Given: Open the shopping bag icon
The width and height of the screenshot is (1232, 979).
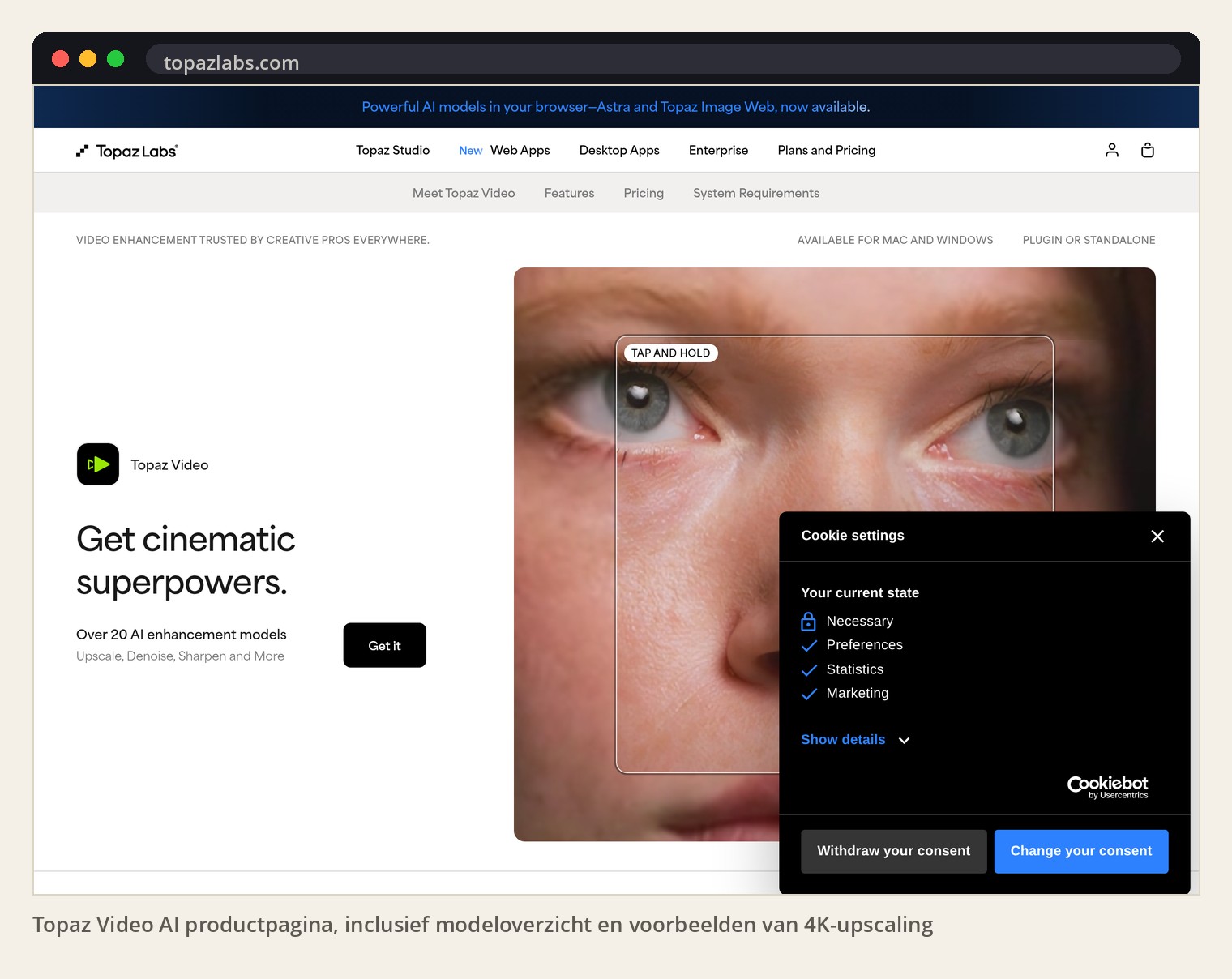Looking at the screenshot, I should tap(1148, 150).
